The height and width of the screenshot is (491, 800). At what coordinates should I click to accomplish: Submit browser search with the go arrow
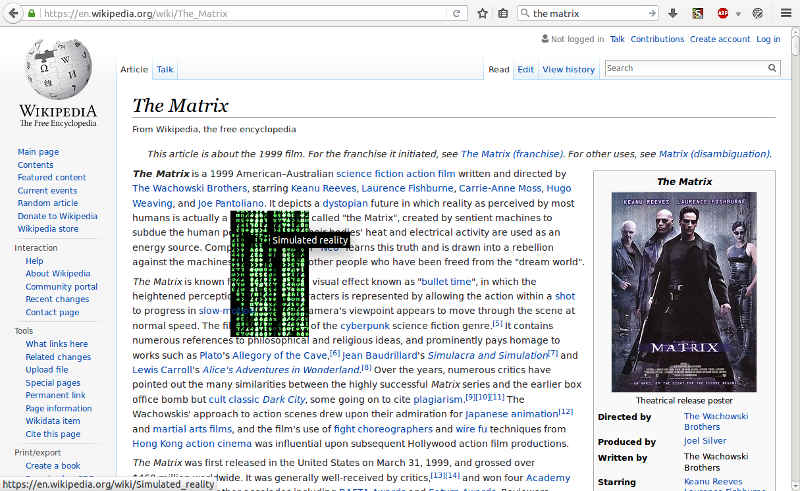[x=652, y=13]
